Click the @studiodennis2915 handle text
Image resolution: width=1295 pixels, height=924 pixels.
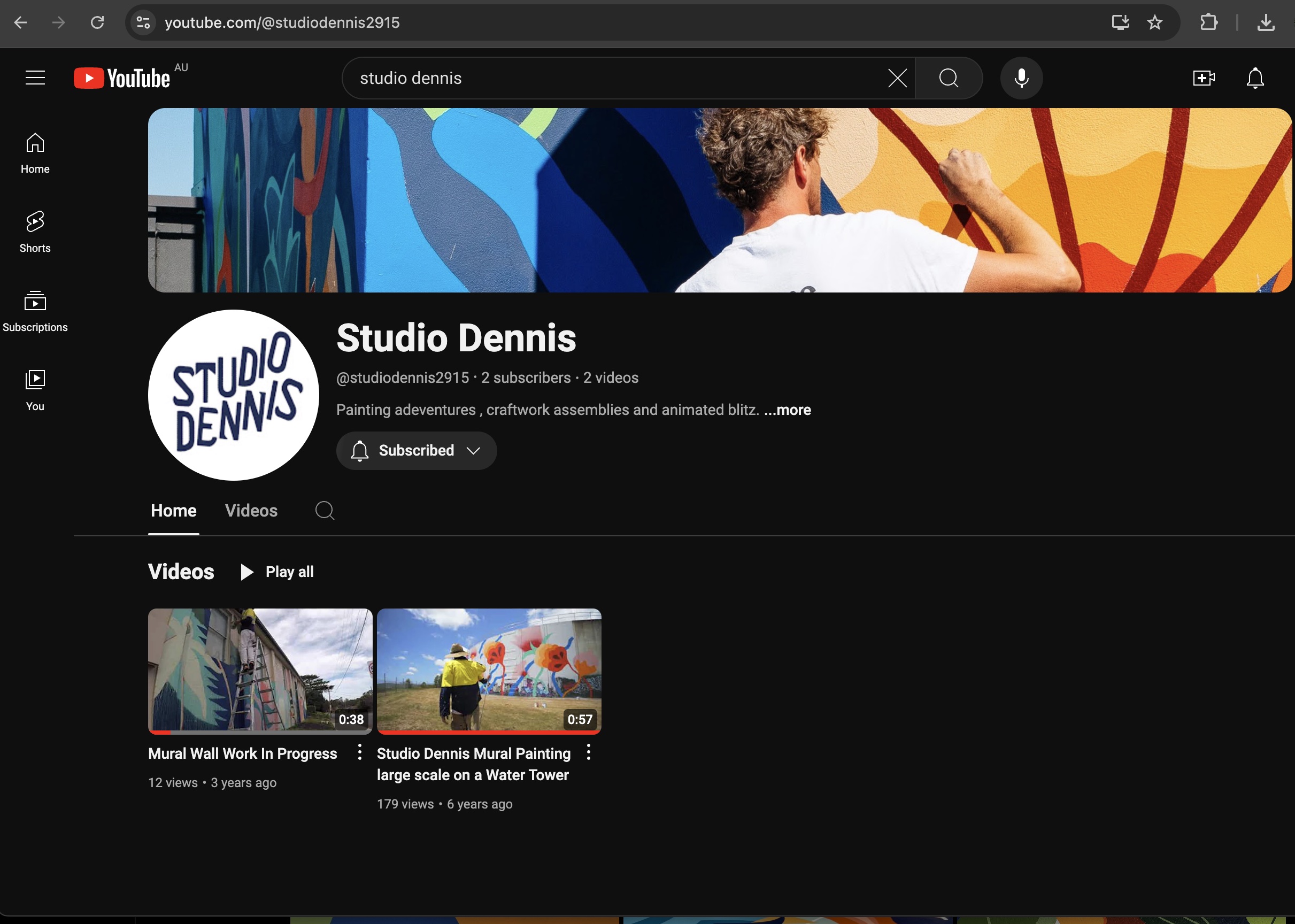click(x=402, y=378)
